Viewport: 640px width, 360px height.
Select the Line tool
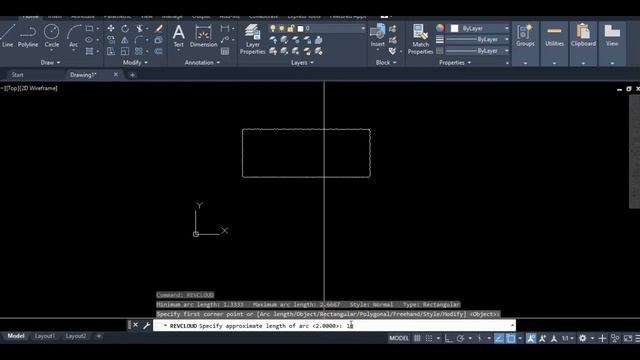(x=7, y=36)
